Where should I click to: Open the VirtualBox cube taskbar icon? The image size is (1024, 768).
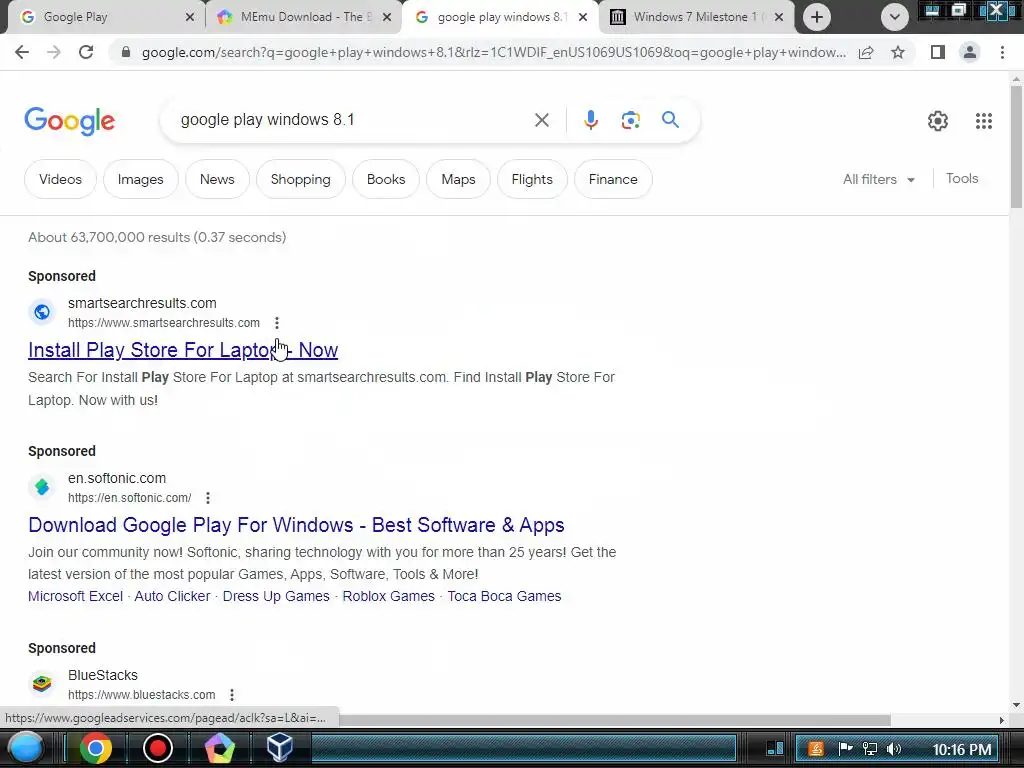coord(280,748)
